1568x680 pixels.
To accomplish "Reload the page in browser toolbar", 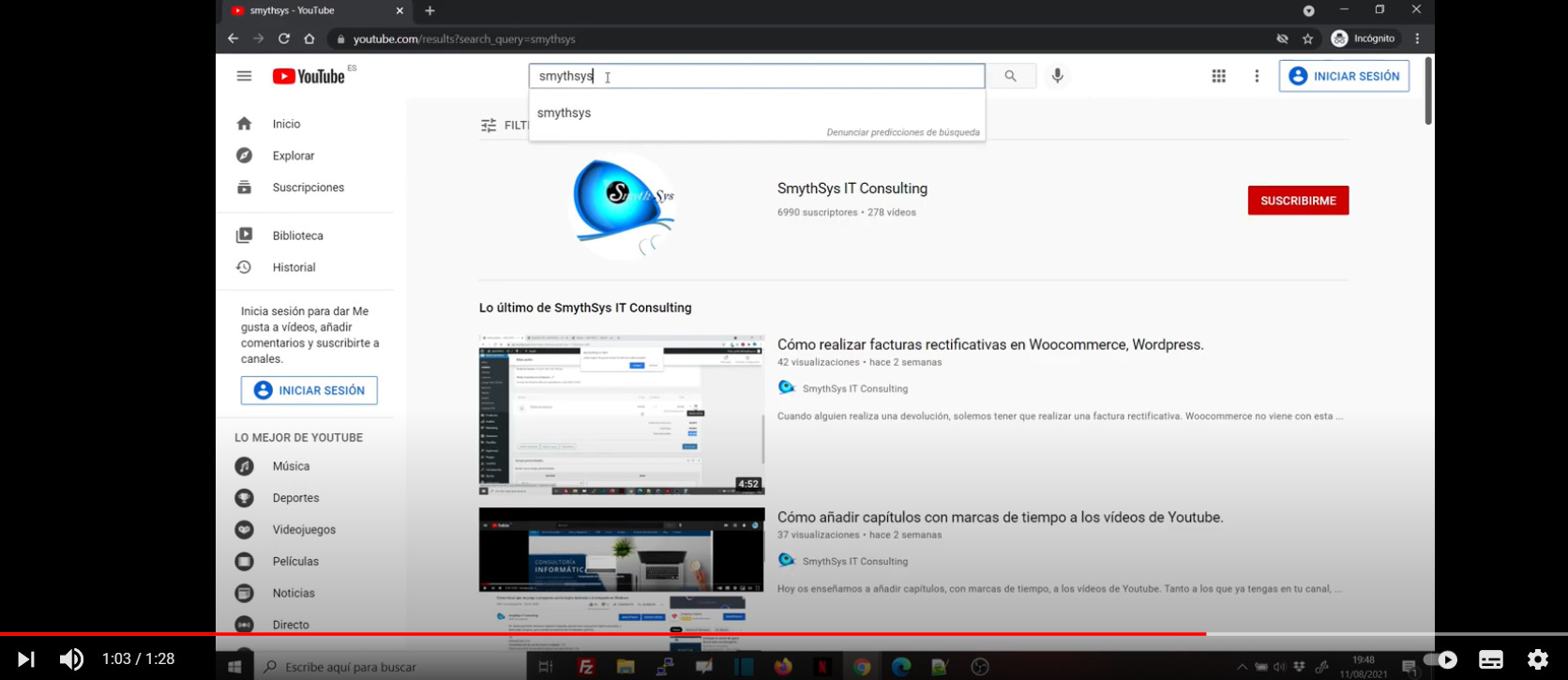I will 284,38.
